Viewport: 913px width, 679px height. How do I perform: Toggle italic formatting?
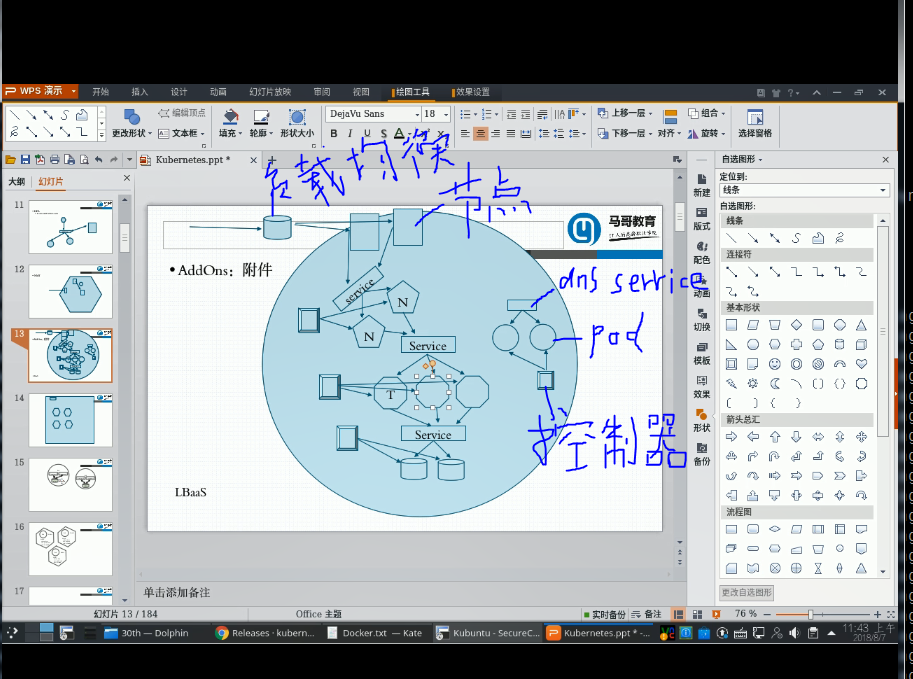click(350, 133)
